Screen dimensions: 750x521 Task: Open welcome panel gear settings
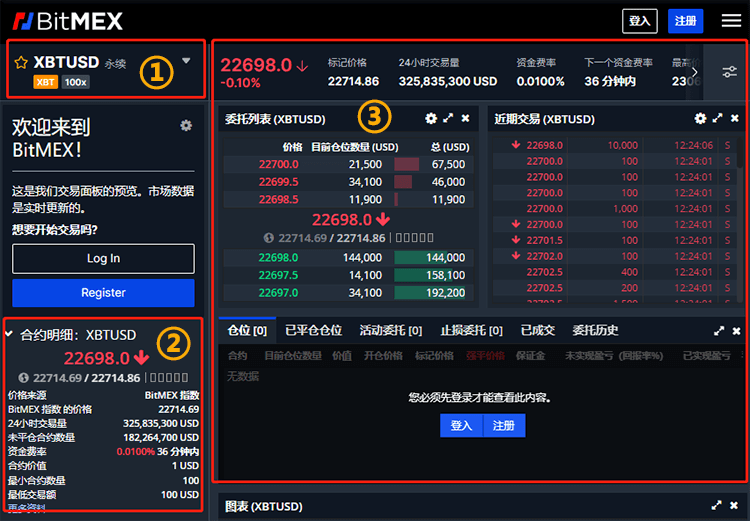[x=186, y=125]
